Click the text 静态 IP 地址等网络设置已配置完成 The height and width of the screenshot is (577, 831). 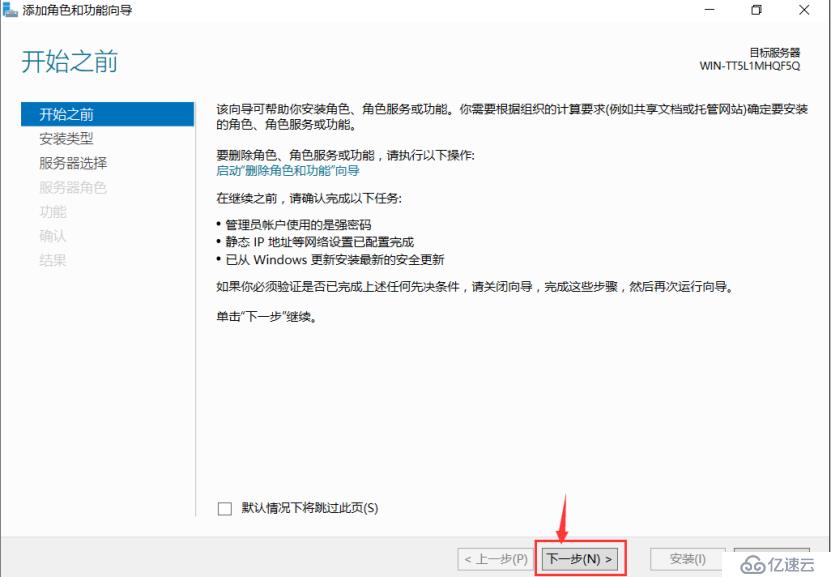point(320,242)
